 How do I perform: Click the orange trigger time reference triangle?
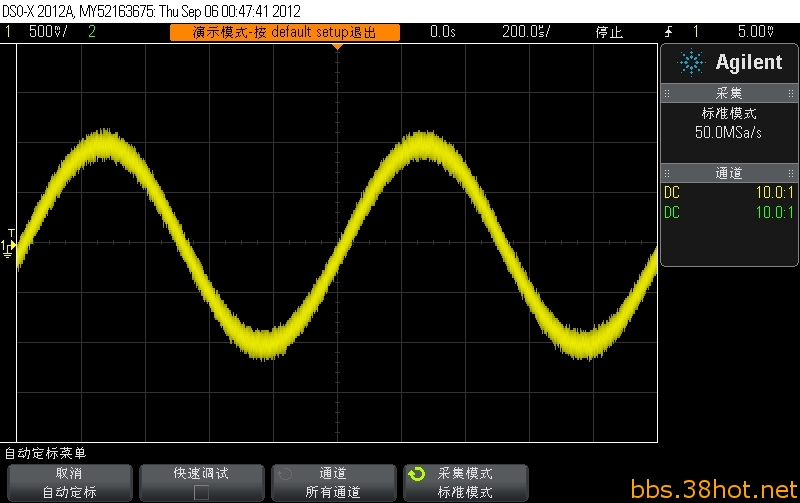click(x=337, y=47)
